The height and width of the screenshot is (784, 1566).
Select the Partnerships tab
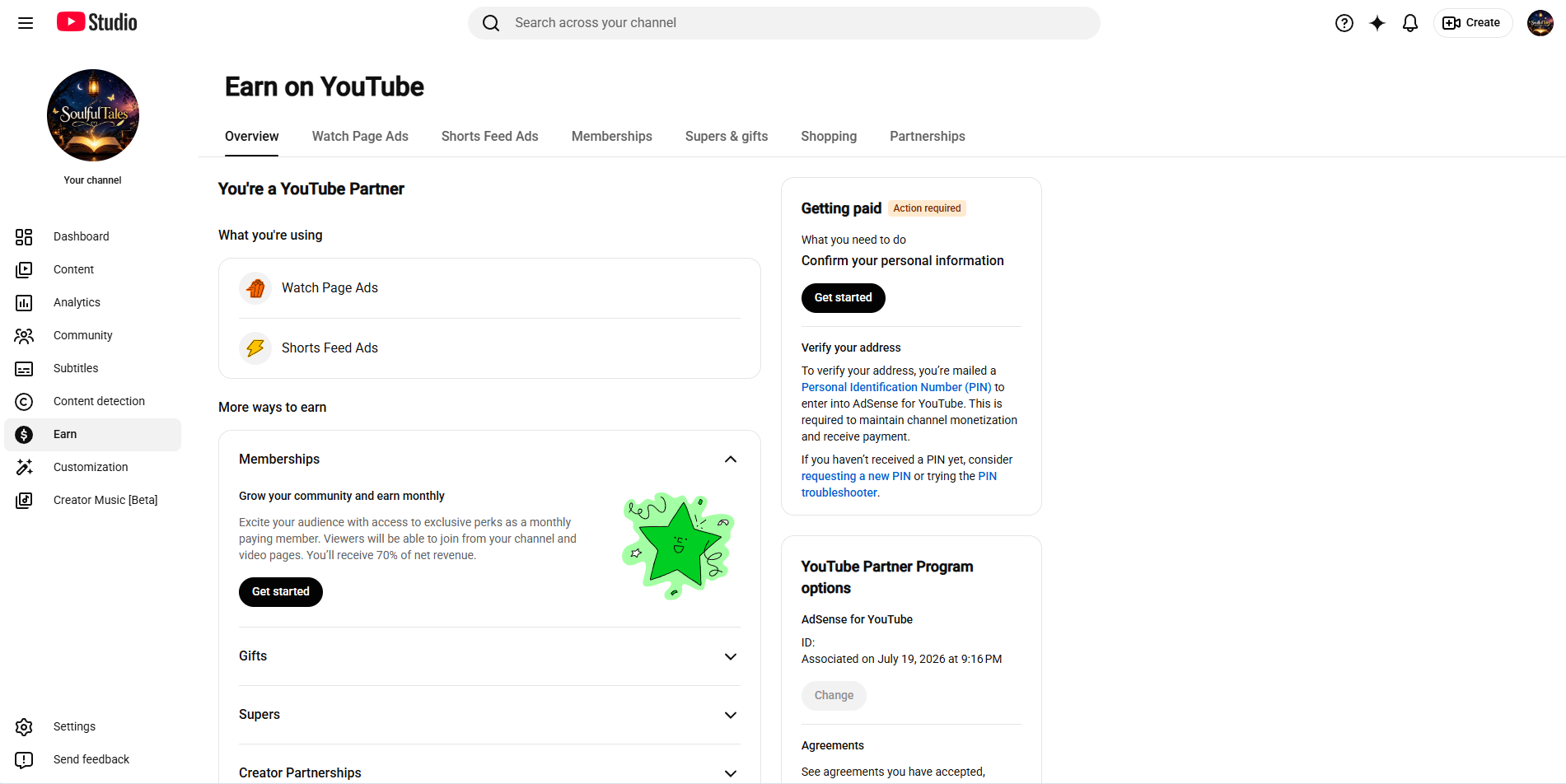point(928,137)
